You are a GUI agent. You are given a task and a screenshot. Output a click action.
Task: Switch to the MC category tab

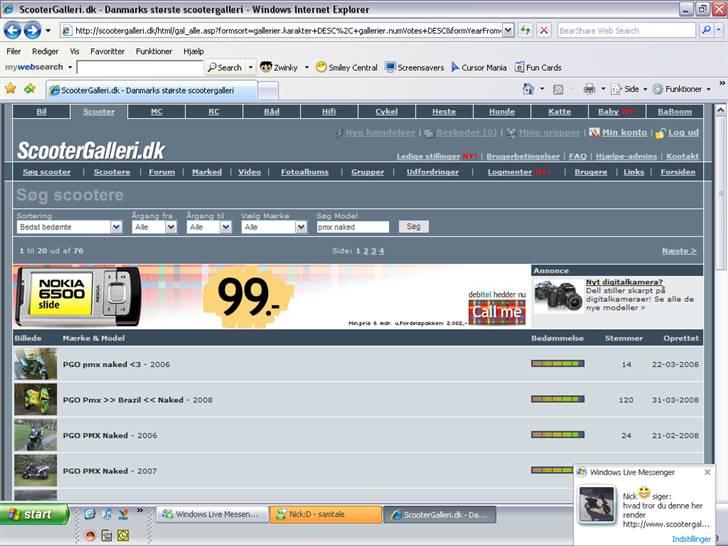156,112
